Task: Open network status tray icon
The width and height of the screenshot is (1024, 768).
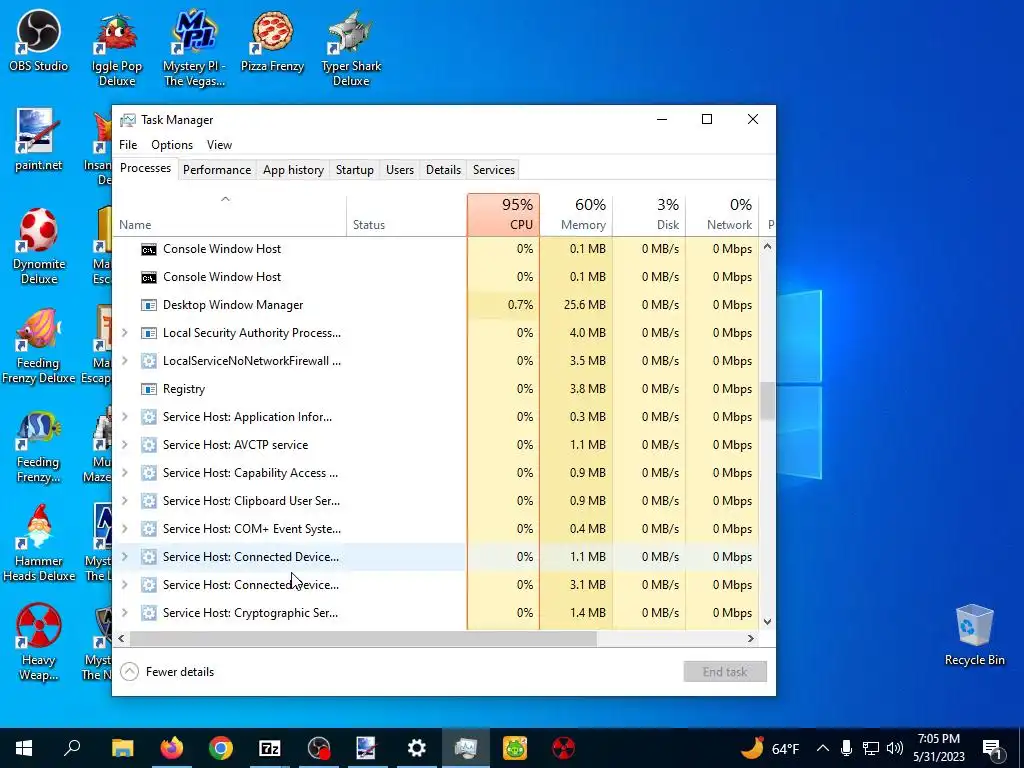Action: tap(871, 748)
